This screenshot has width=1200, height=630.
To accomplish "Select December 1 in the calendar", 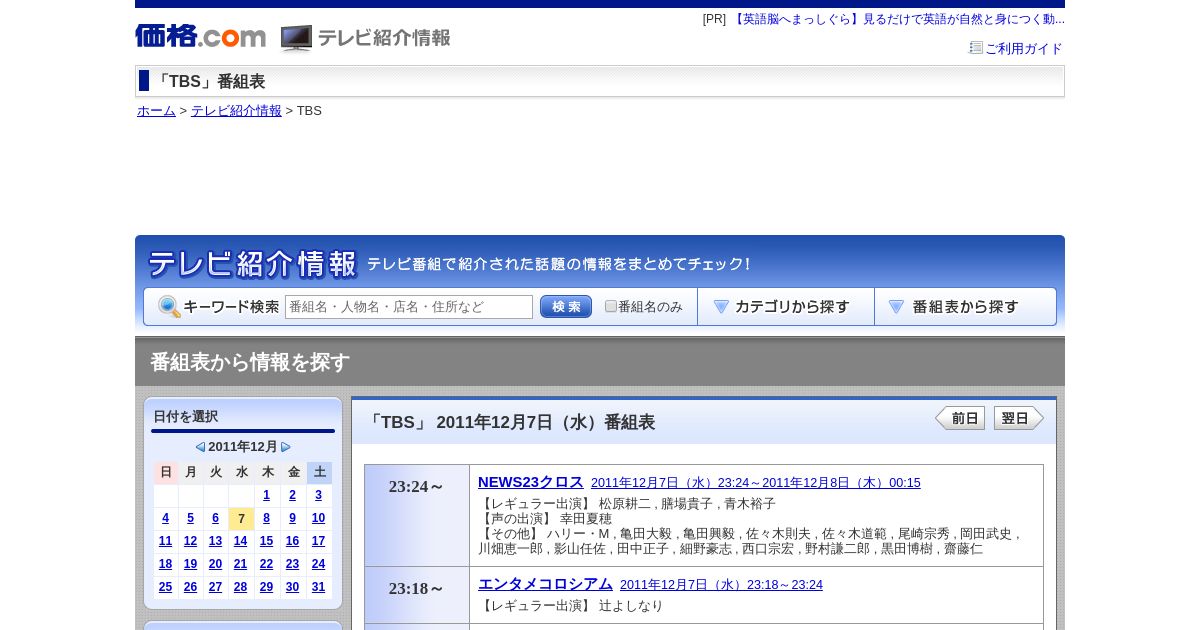I will click(266, 495).
